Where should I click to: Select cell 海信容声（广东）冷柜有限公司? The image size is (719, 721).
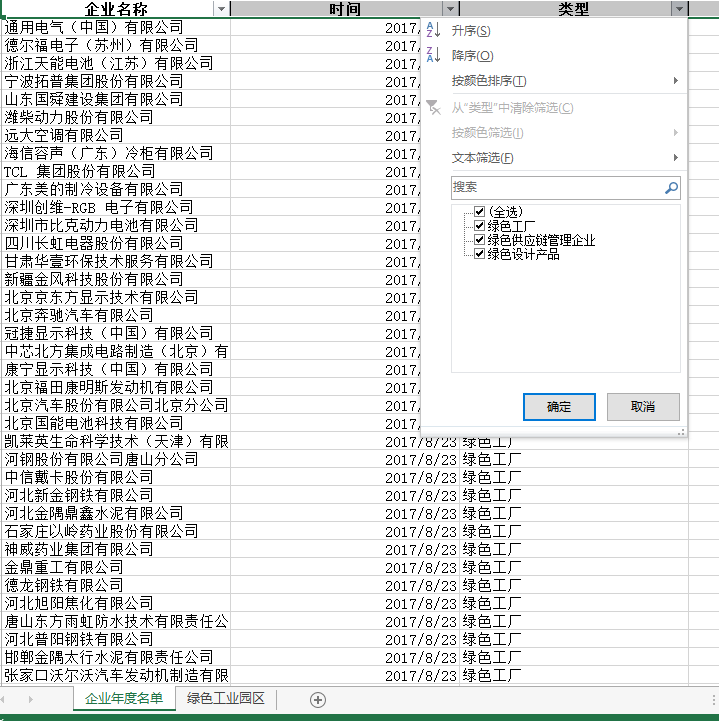pos(116,153)
